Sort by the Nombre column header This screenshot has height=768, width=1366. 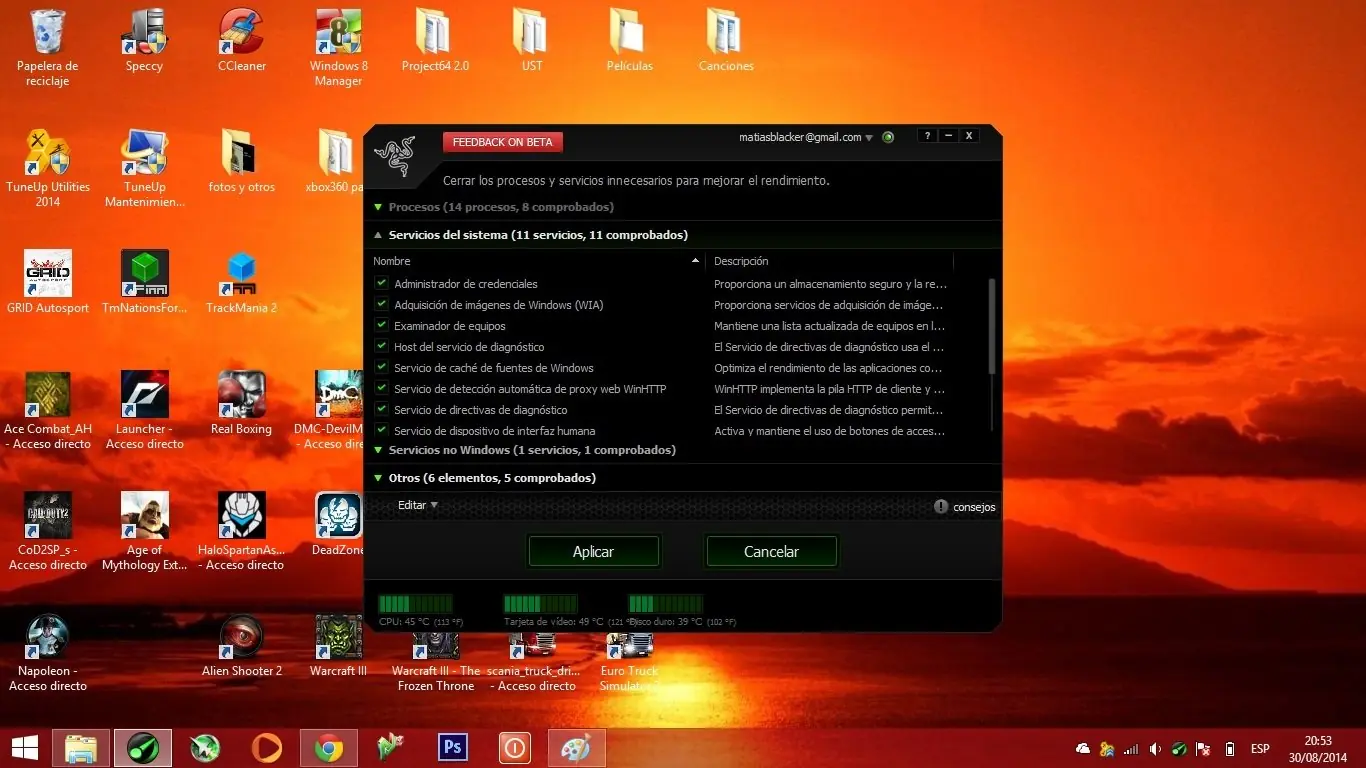[x=392, y=261]
